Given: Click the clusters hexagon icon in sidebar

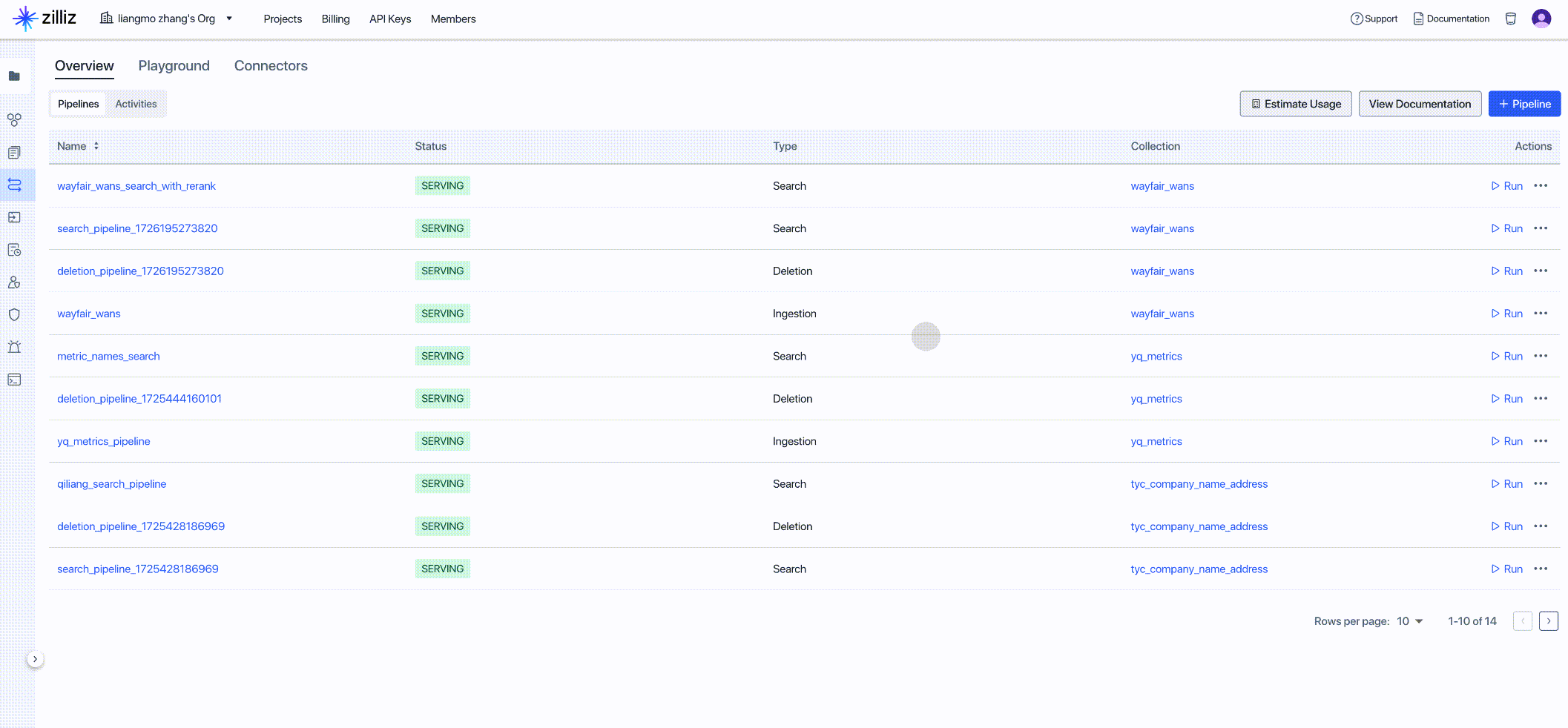Looking at the screenshot, I should 14,119.
